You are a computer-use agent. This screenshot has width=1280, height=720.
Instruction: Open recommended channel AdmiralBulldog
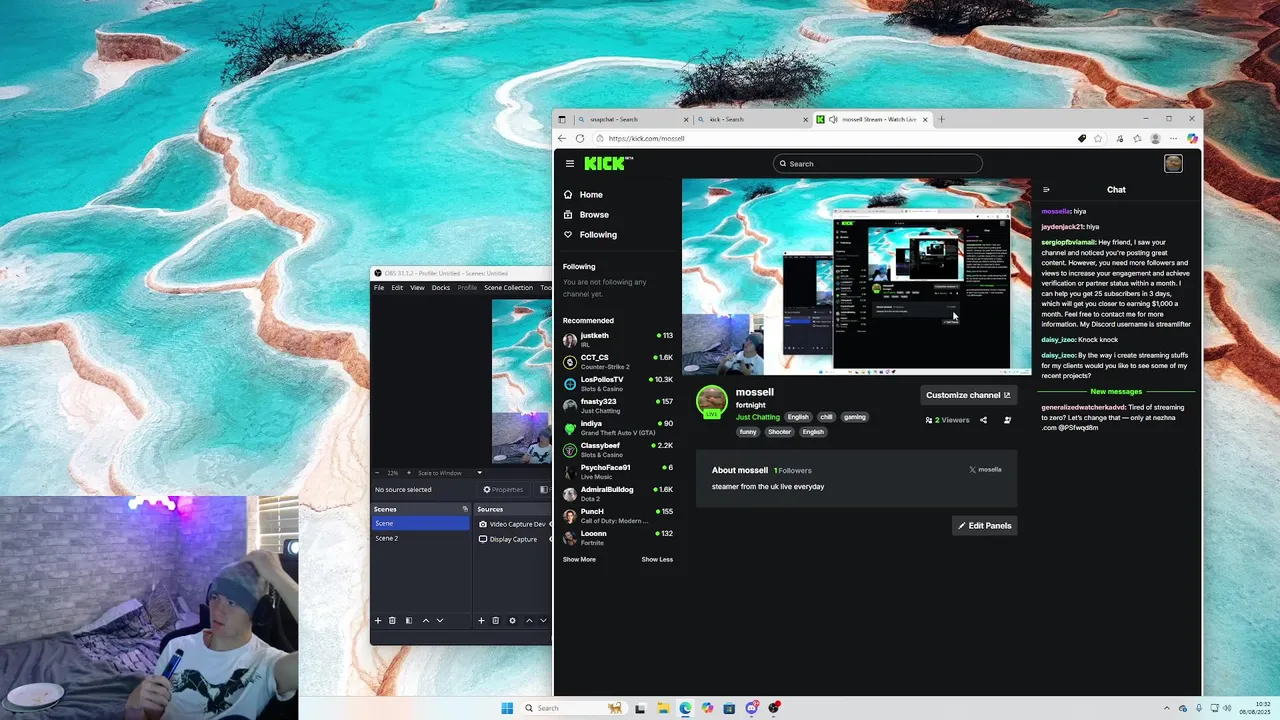[617, 494]
